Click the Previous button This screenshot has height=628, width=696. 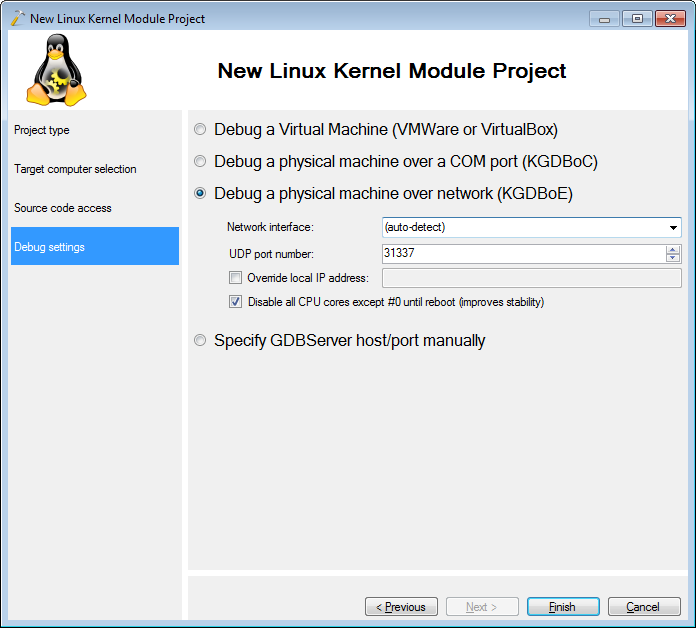401,606
